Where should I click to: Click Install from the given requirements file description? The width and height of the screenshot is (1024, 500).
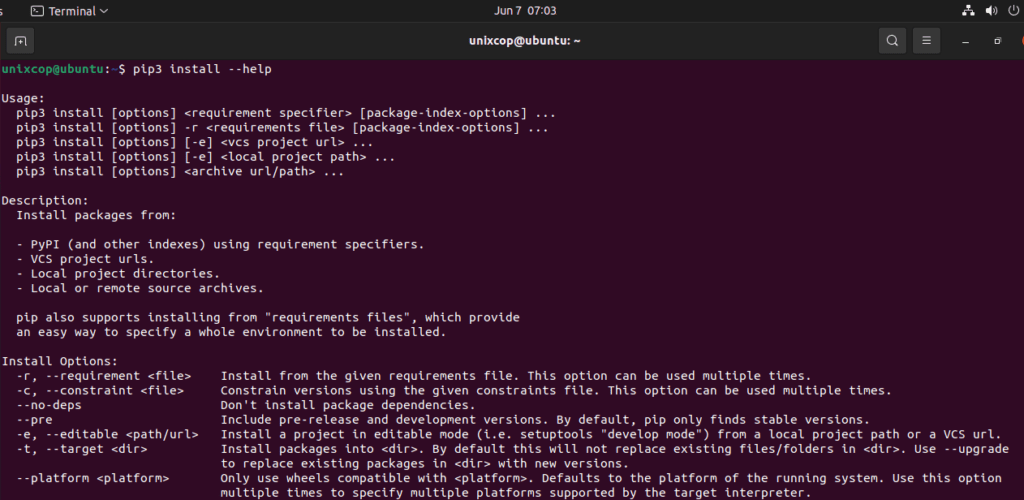(516, 376)
